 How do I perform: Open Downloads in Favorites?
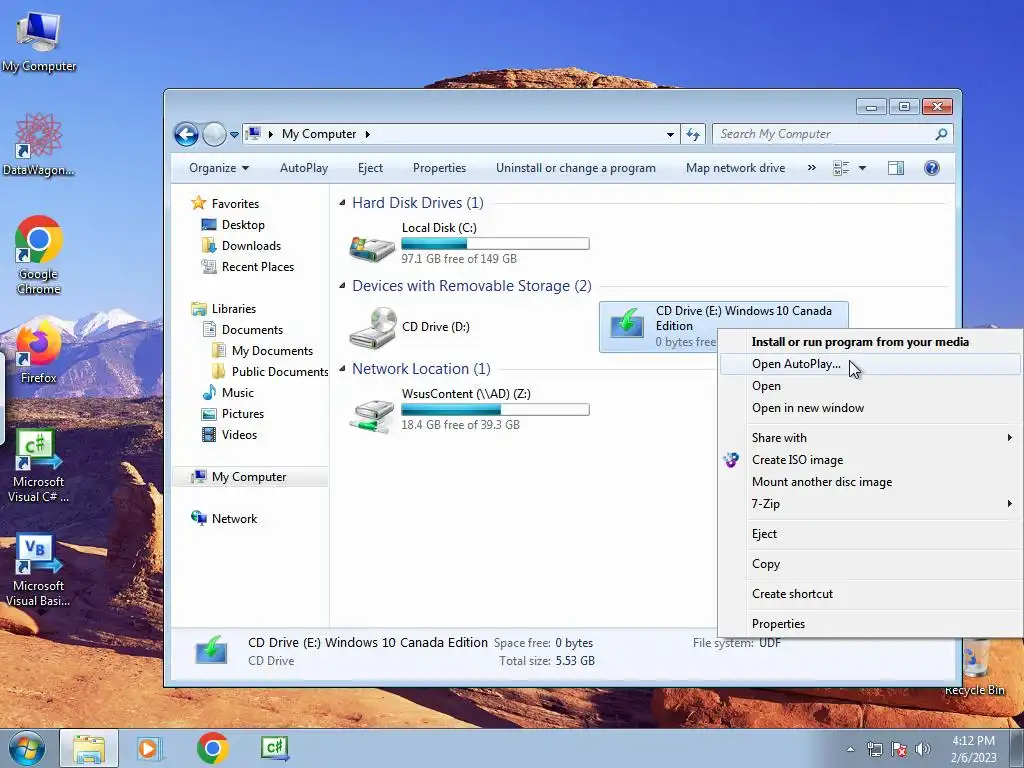tap(251, 246)
